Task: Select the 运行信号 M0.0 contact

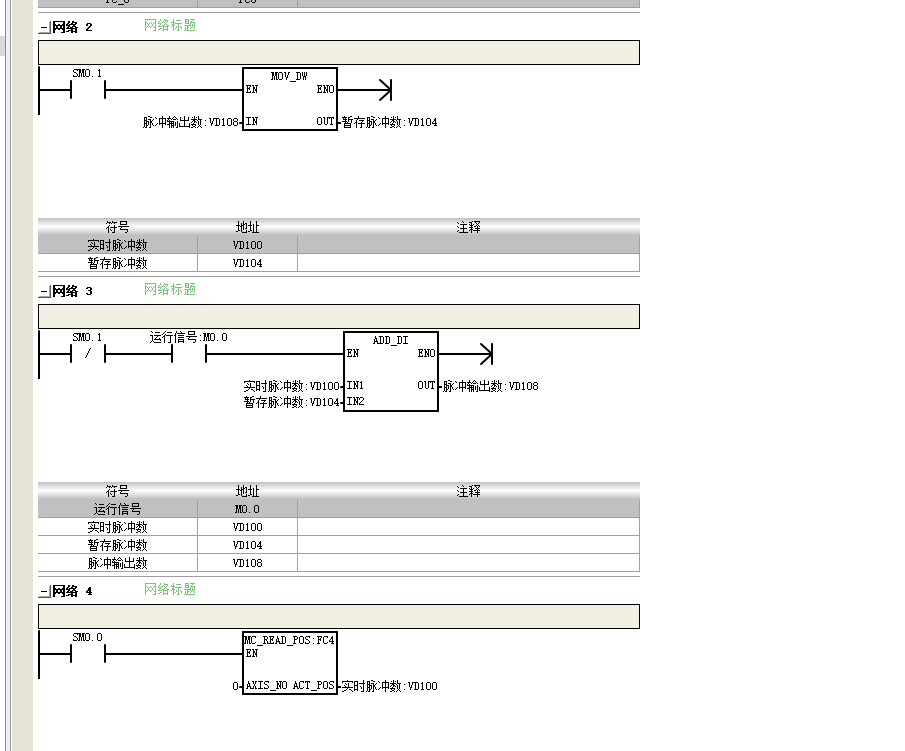Action: tap(188, 354)
